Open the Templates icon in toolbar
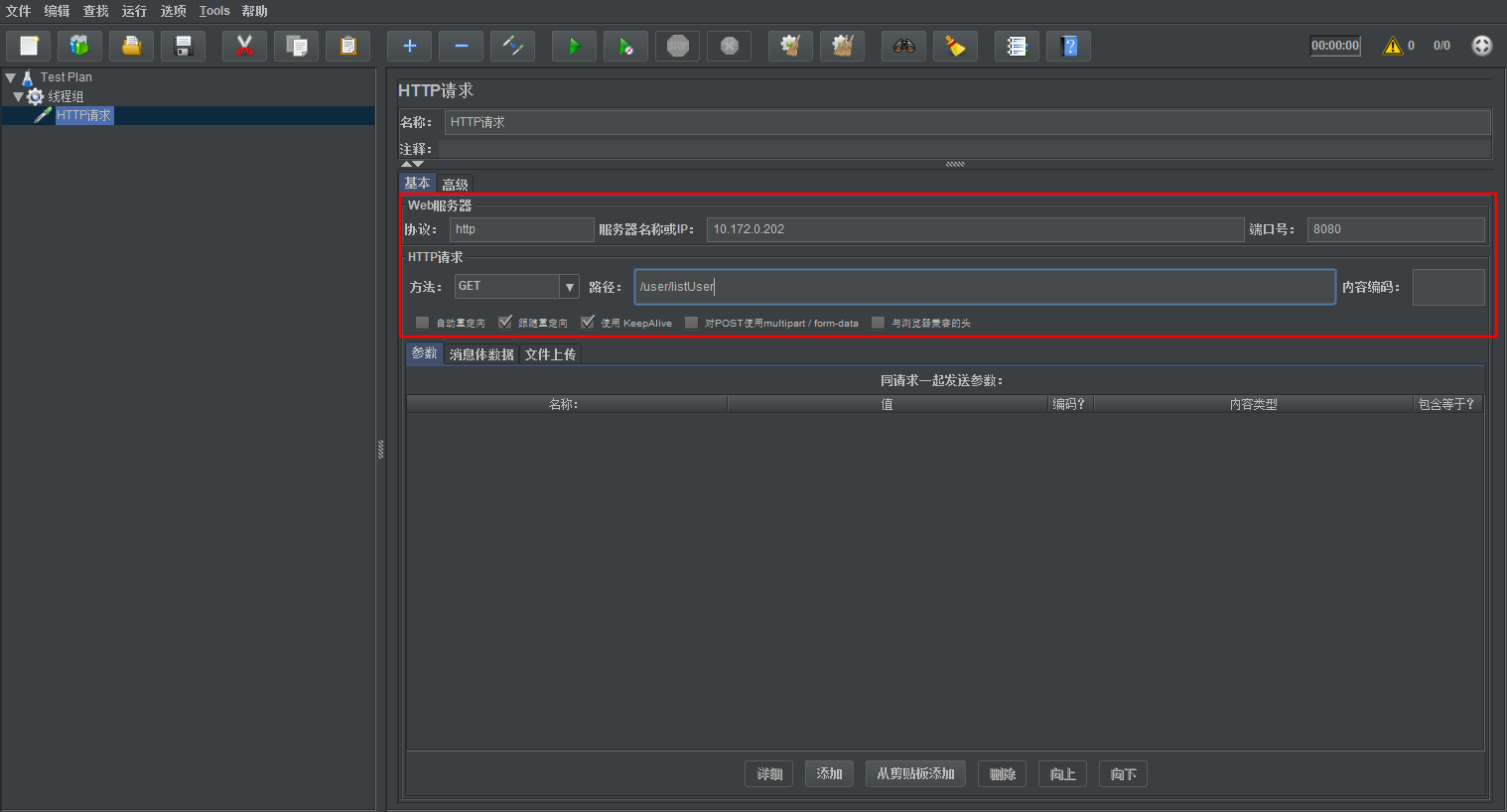1507x812 pixels. point(80,46)
